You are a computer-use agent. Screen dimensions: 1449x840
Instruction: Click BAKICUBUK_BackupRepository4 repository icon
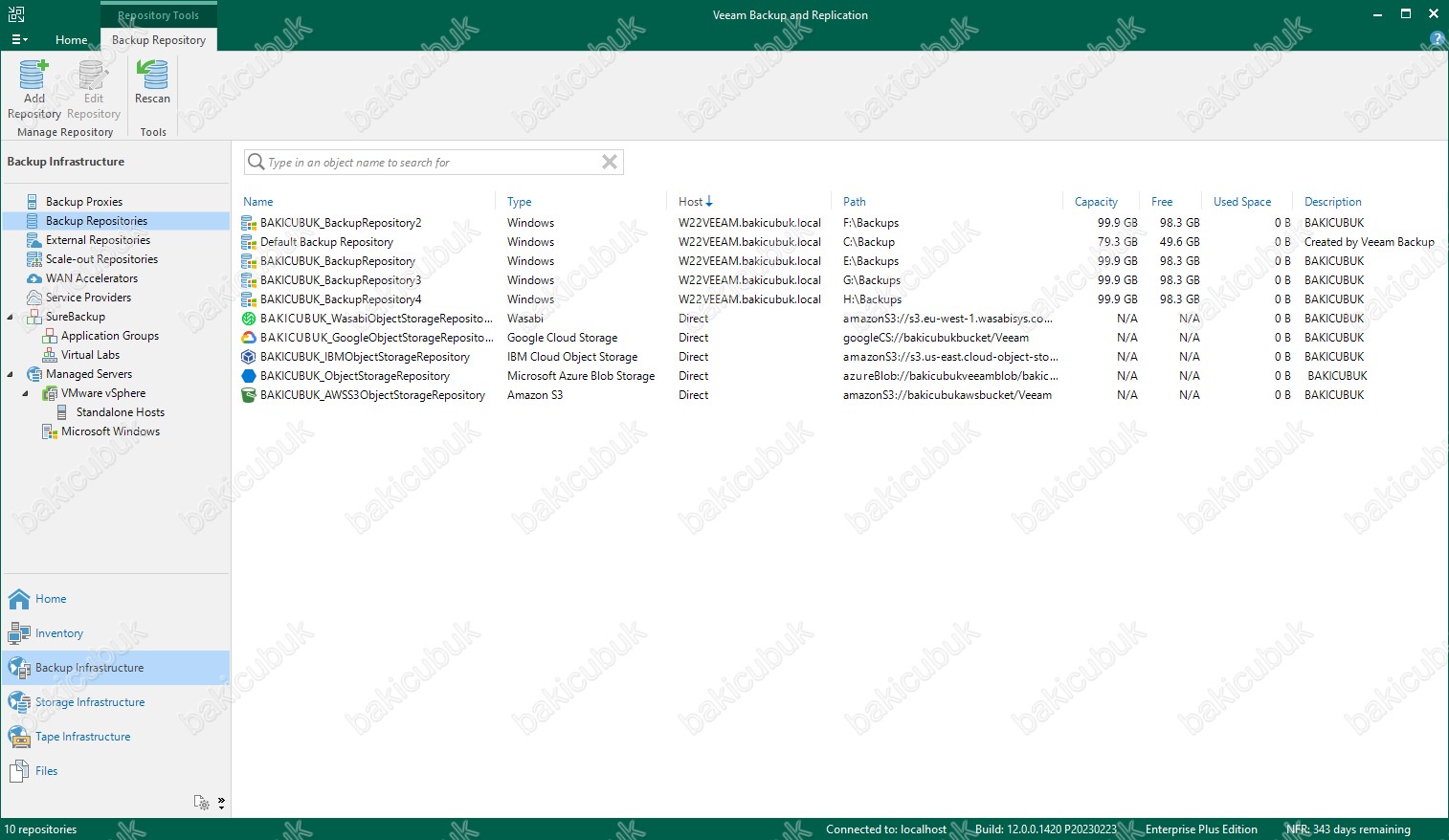point(249,299)
